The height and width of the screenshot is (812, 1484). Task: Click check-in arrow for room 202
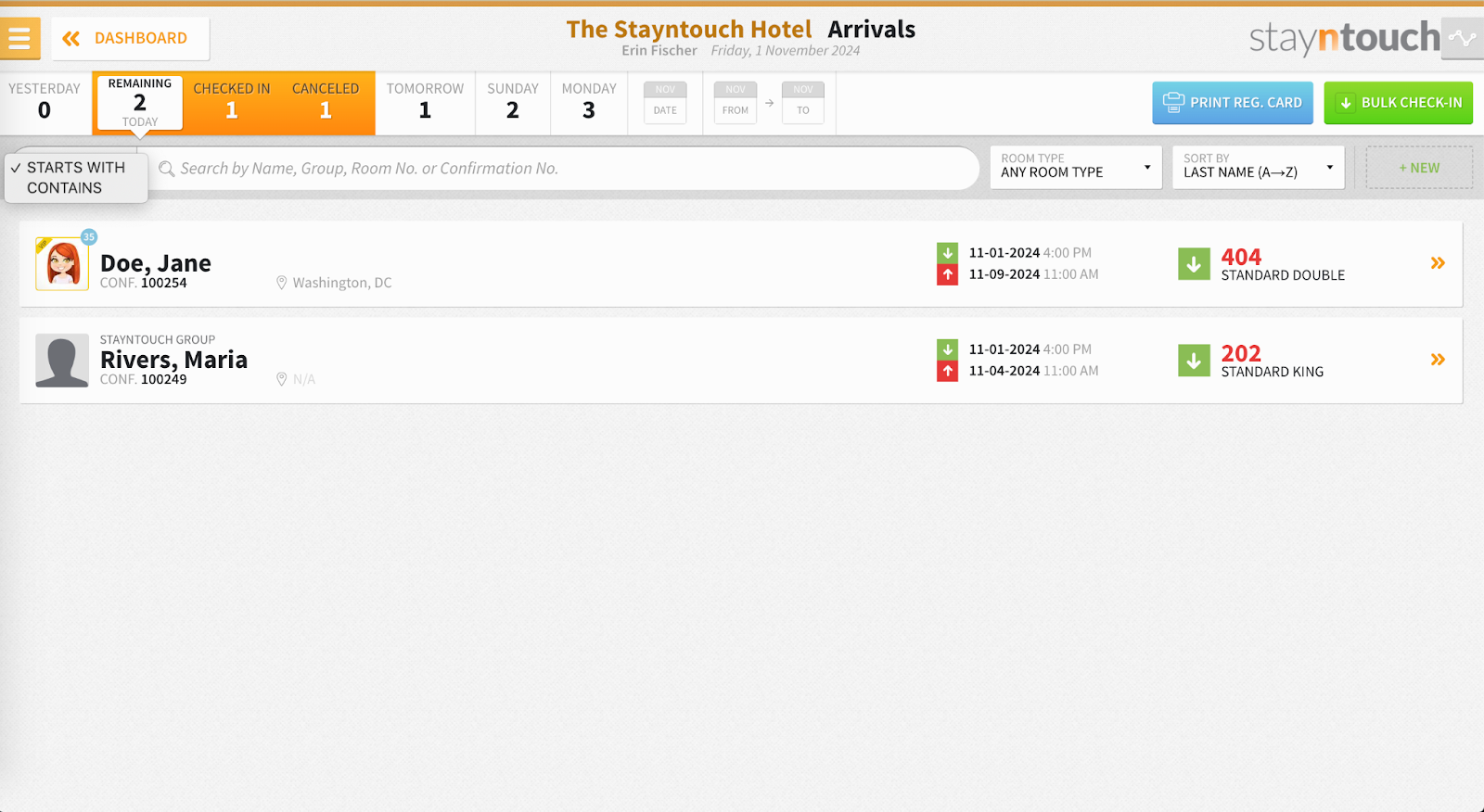[x=1194, y=361]
